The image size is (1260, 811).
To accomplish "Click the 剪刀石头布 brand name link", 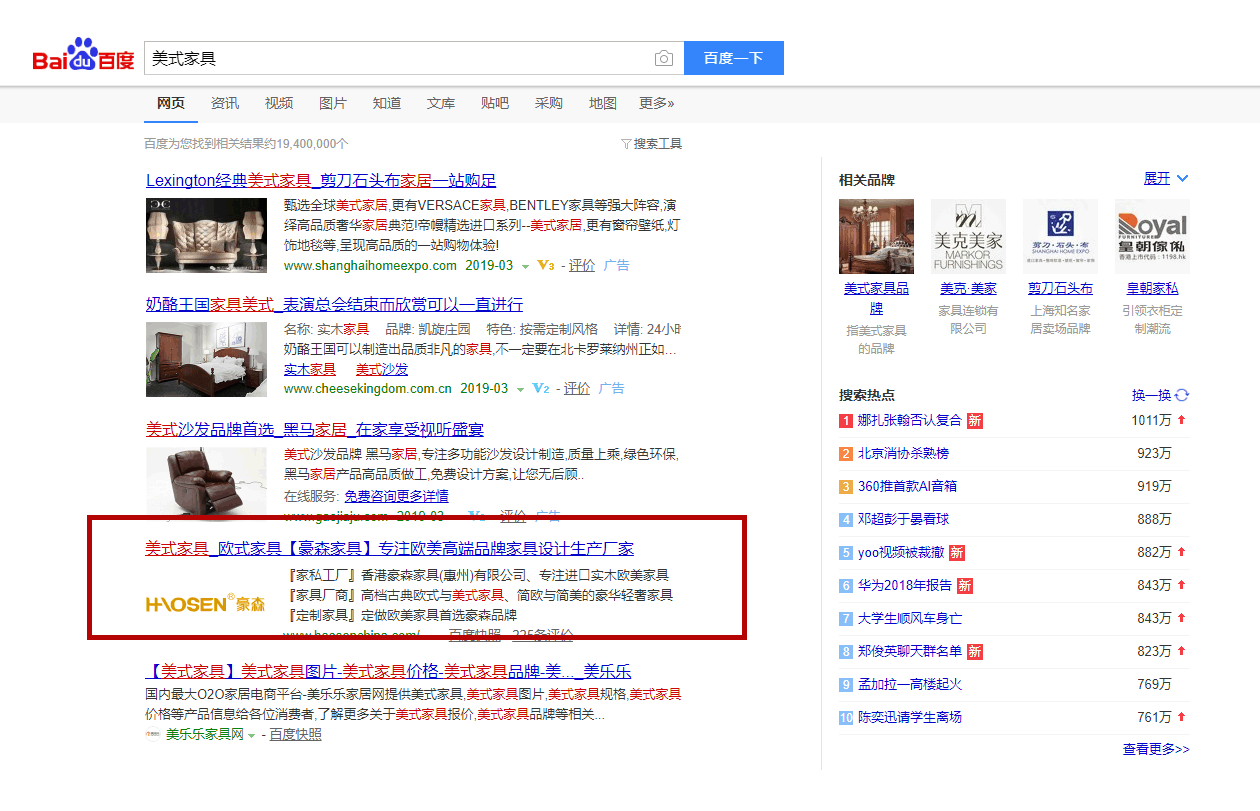I will tap(1060, 288).
